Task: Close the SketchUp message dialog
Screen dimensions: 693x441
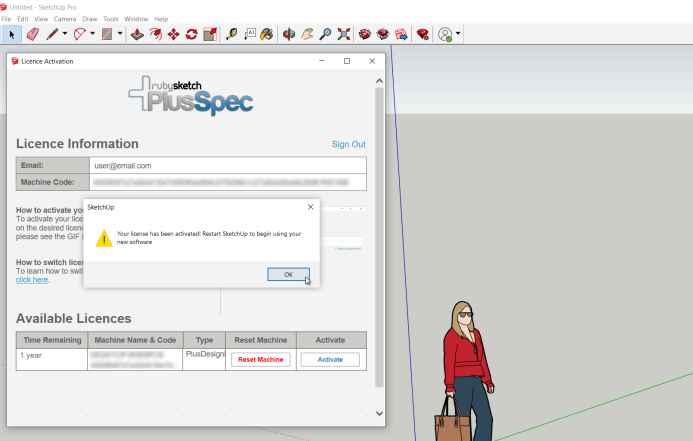Action: (x=310, y=207)
